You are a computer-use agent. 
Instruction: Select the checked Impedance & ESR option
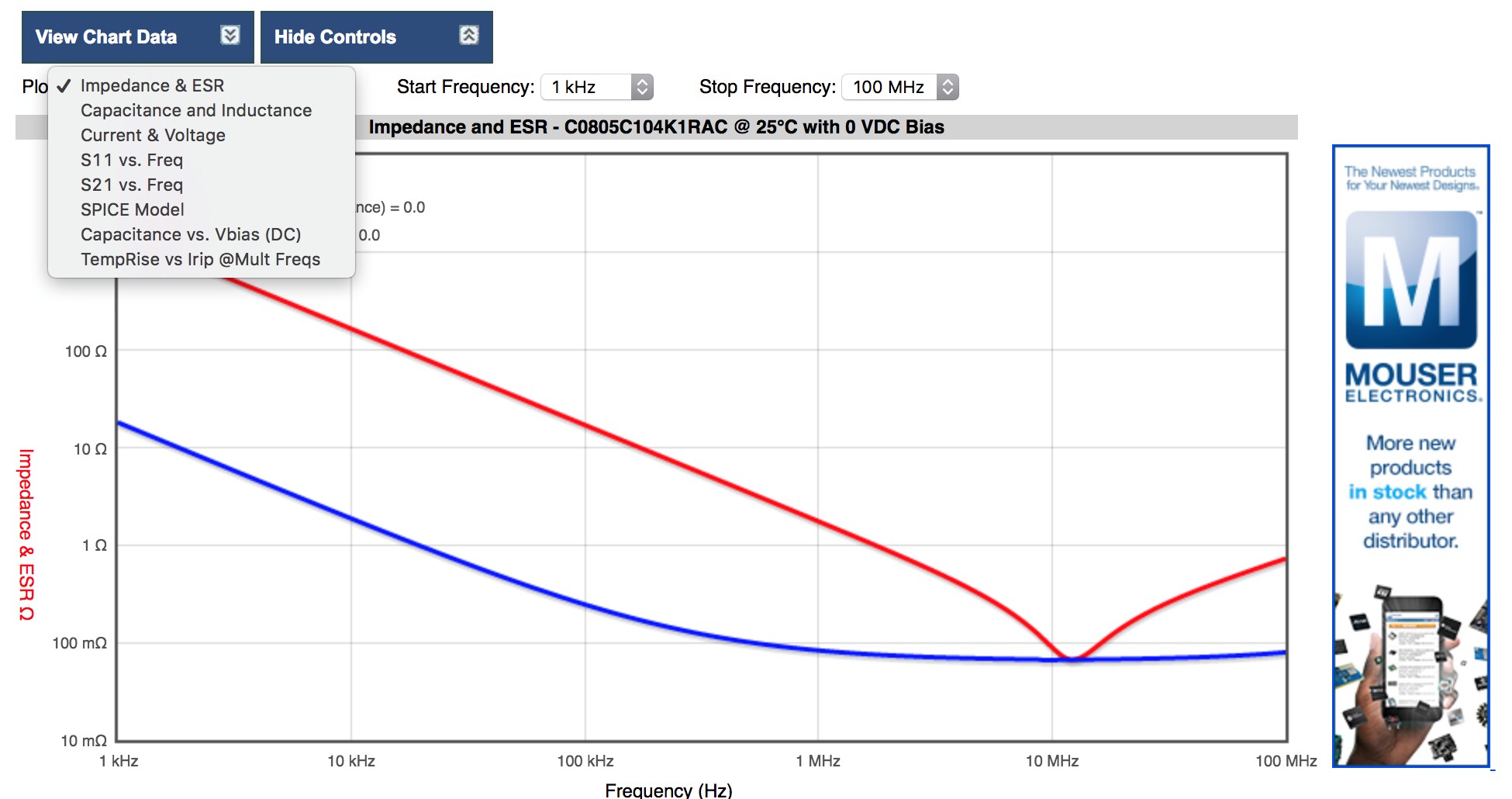pos(152,85)
